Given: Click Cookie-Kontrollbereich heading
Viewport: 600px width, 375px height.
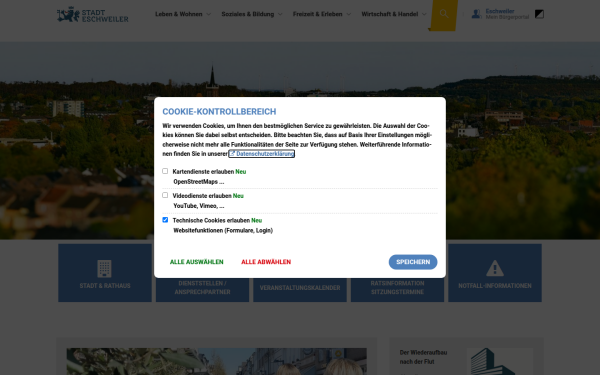Looking at the screenshot, I should 219,111.
